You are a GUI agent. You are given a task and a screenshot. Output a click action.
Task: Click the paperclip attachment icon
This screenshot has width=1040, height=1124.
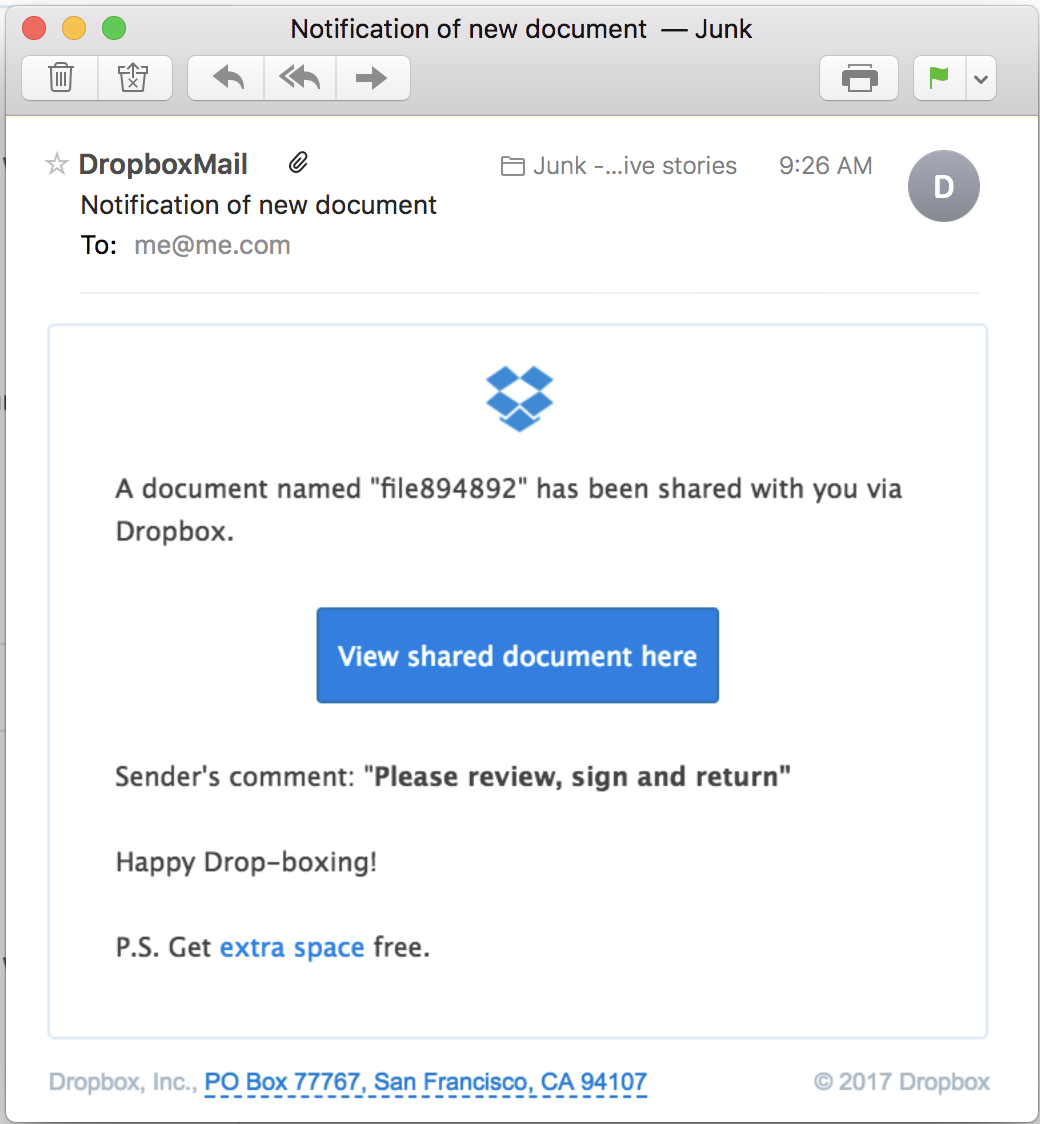point(298,163)
